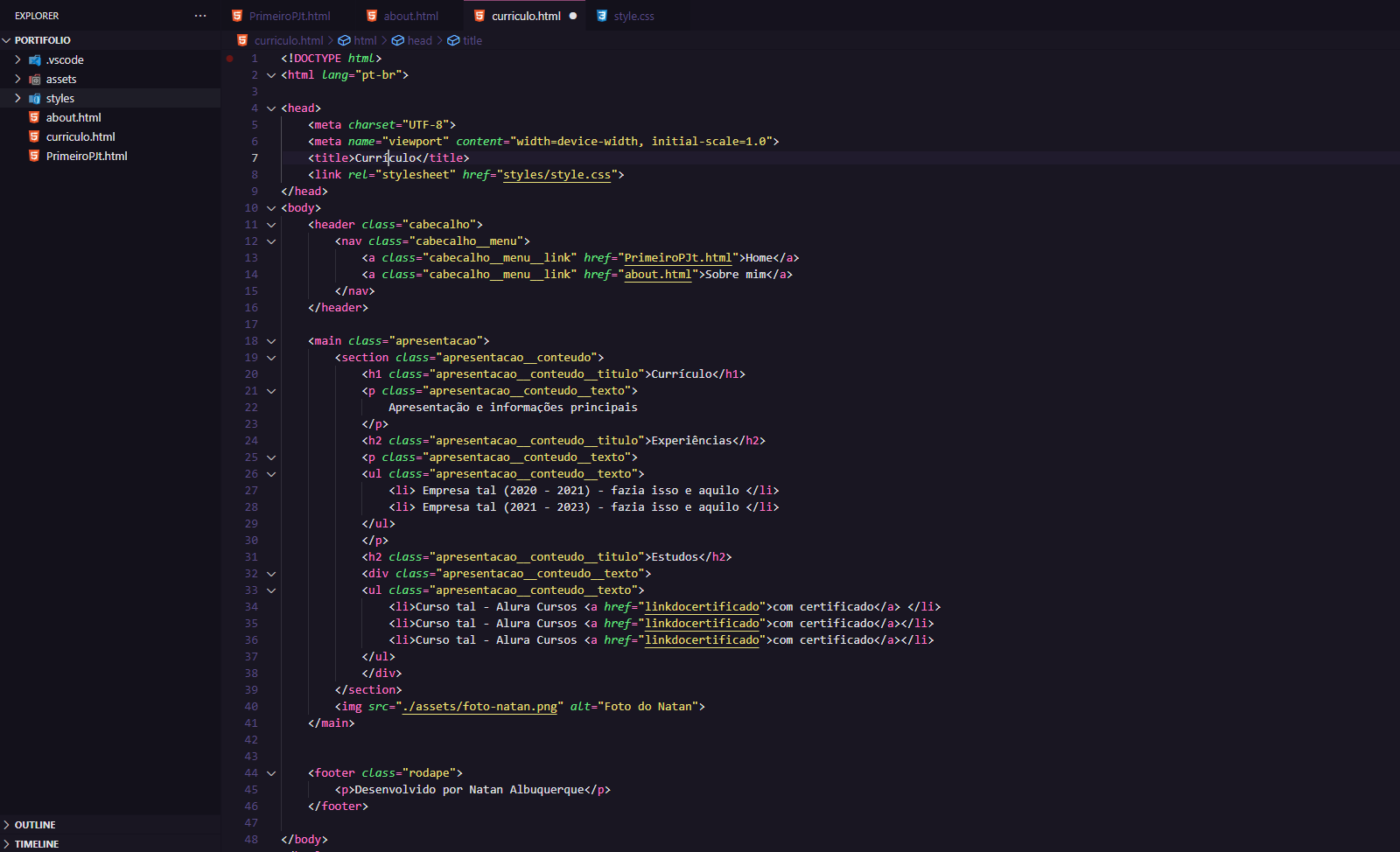Fold the ul block at line 26
The height and width of the screenshot is (852, 1400).
(x=271, y=474)
